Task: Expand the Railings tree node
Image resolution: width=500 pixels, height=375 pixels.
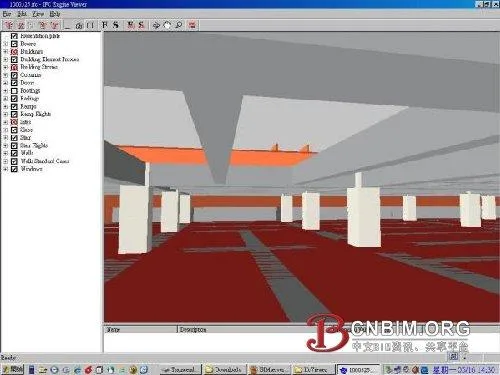Action: pyautogui.click(x=6, y=99)
